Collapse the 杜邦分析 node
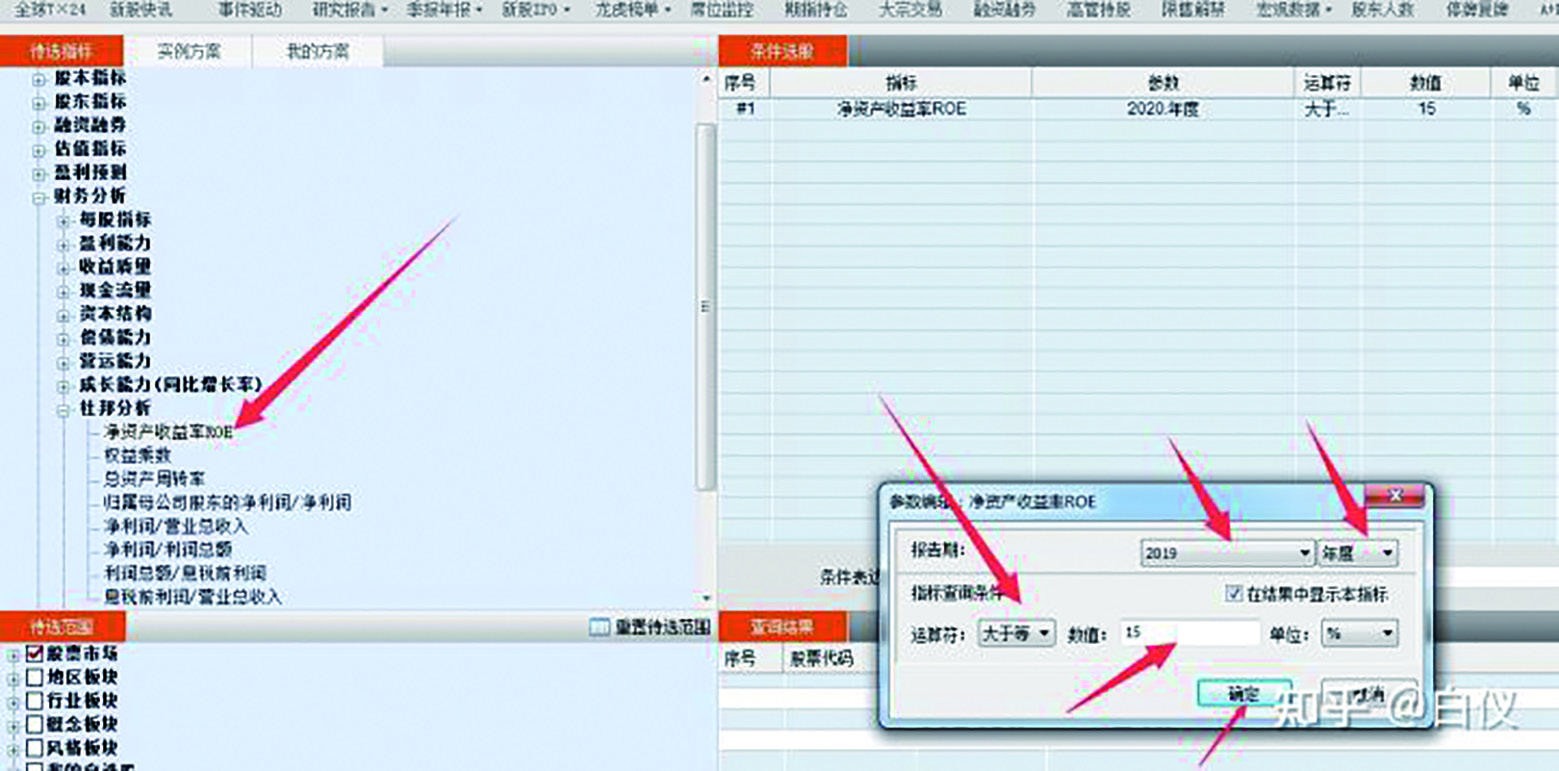 (64, 409)
